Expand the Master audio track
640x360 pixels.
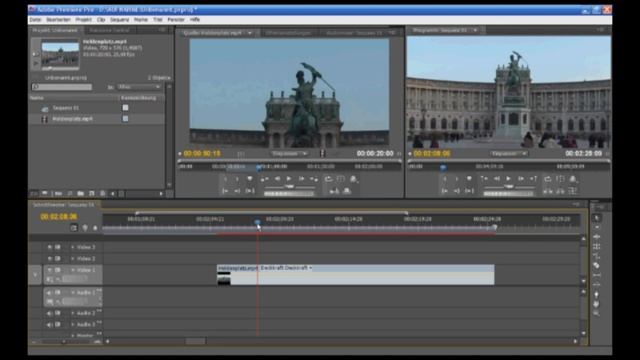click(x=73, y=335)
